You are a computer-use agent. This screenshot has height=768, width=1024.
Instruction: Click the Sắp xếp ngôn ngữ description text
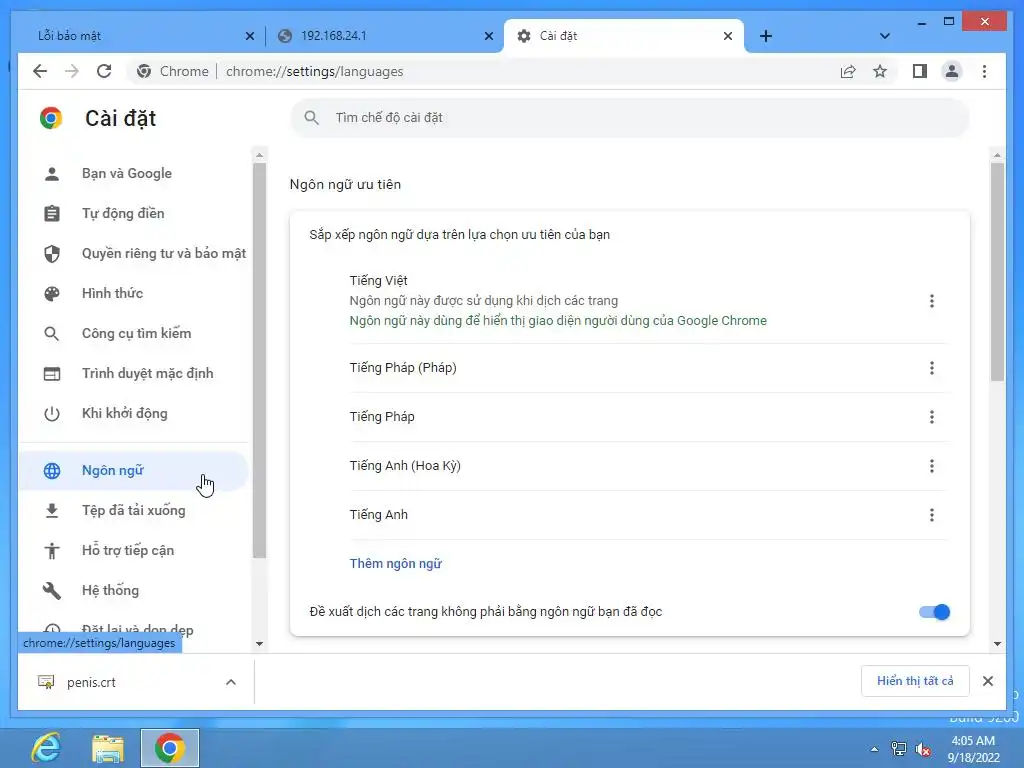click(460, 234)
